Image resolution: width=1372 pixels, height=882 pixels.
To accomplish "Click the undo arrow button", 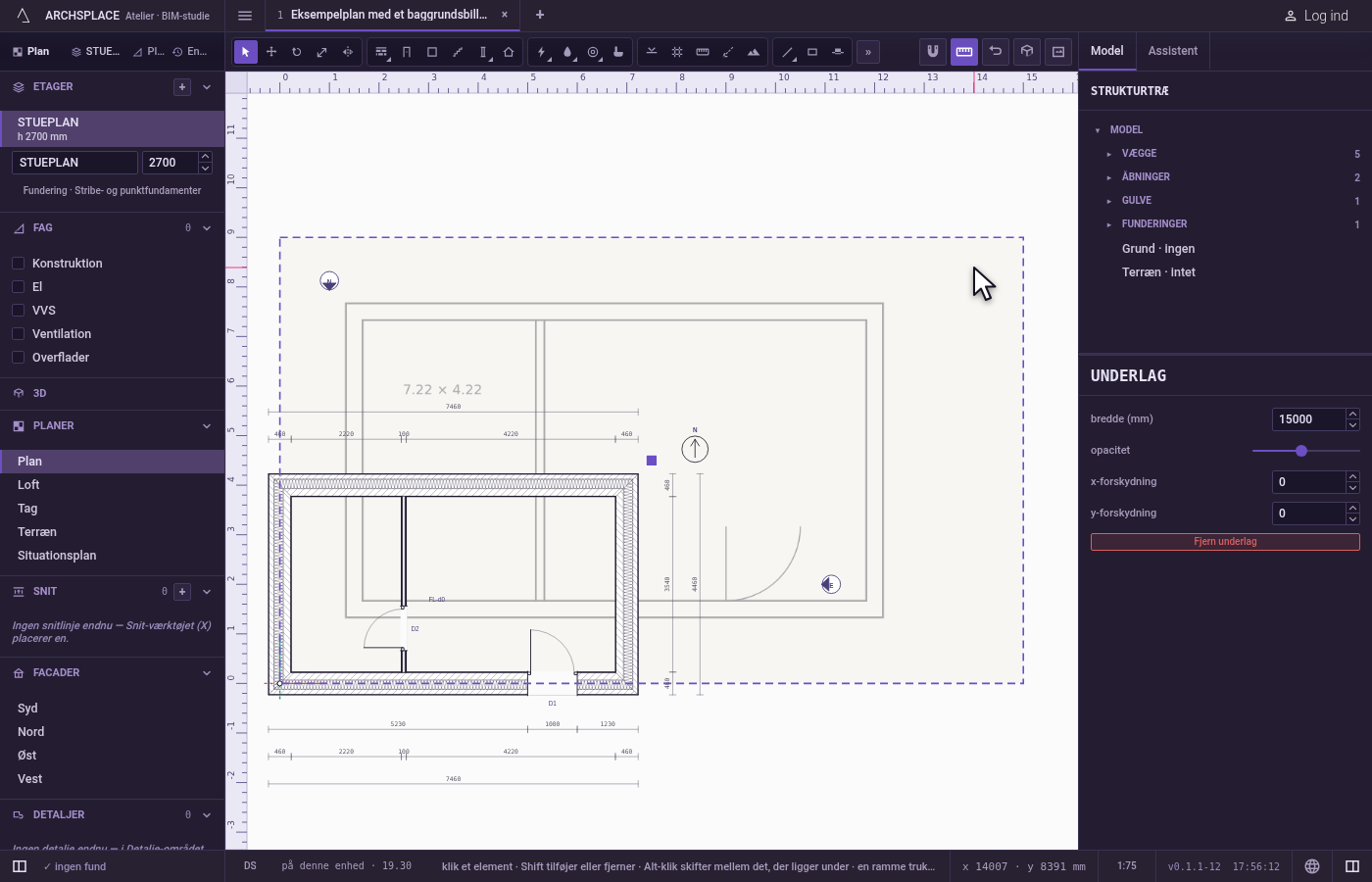I will pyautogui.click(x=996, y=52).
